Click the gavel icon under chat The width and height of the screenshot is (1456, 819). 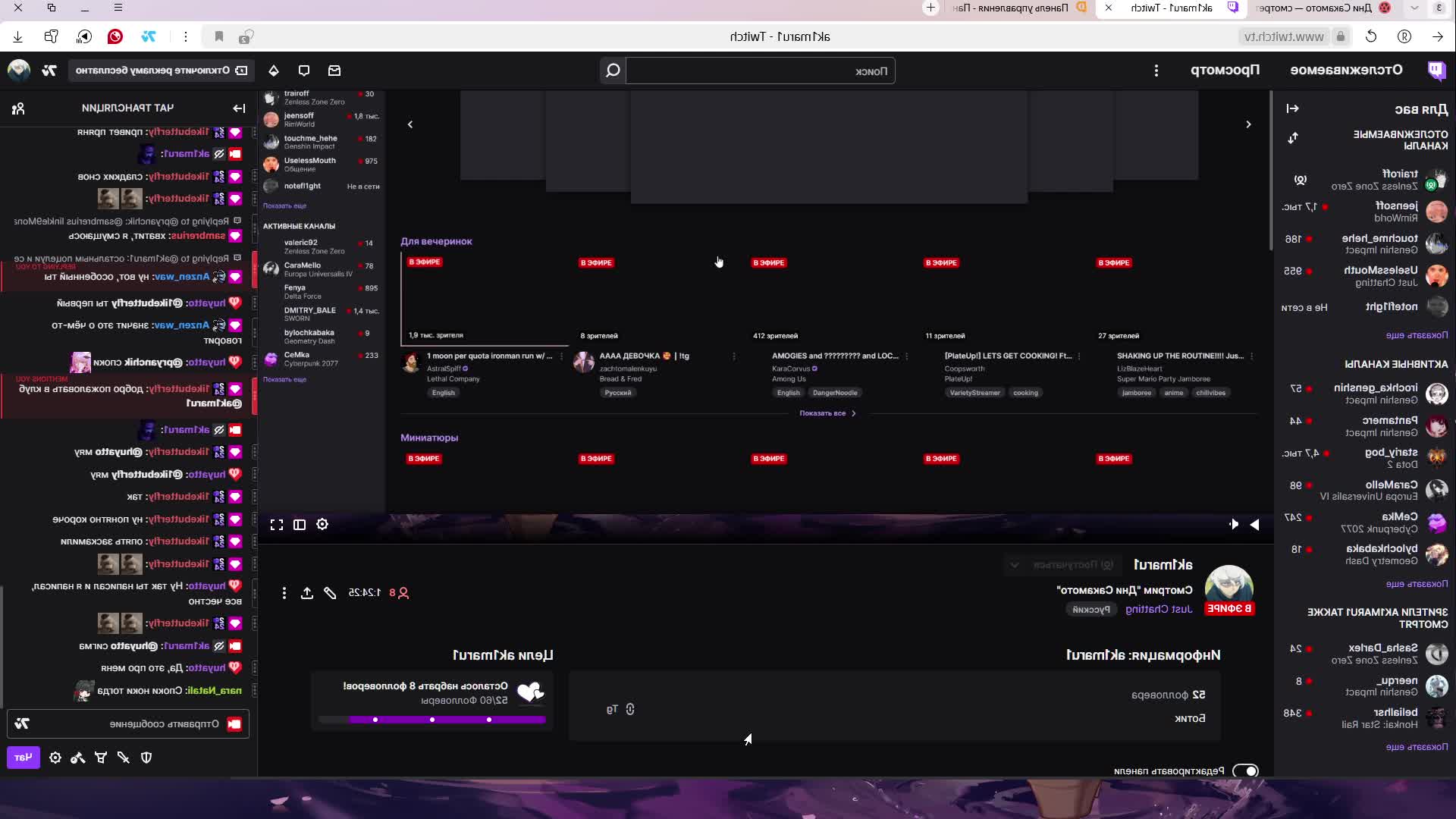coord(78,758)
